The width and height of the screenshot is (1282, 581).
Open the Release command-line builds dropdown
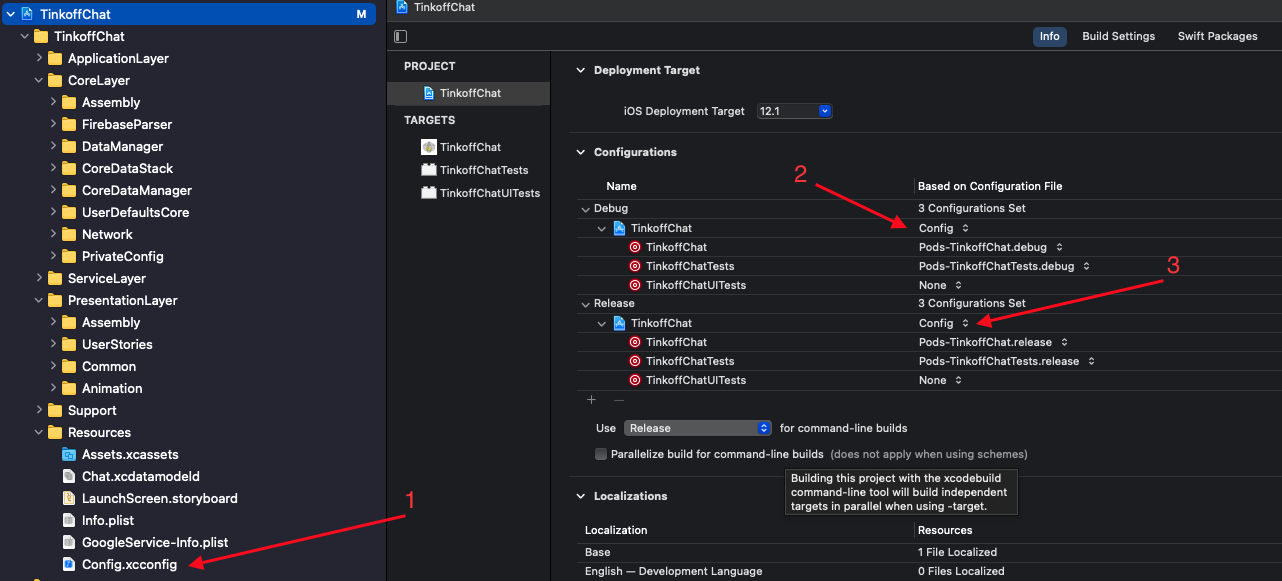[x=698, y=428]
